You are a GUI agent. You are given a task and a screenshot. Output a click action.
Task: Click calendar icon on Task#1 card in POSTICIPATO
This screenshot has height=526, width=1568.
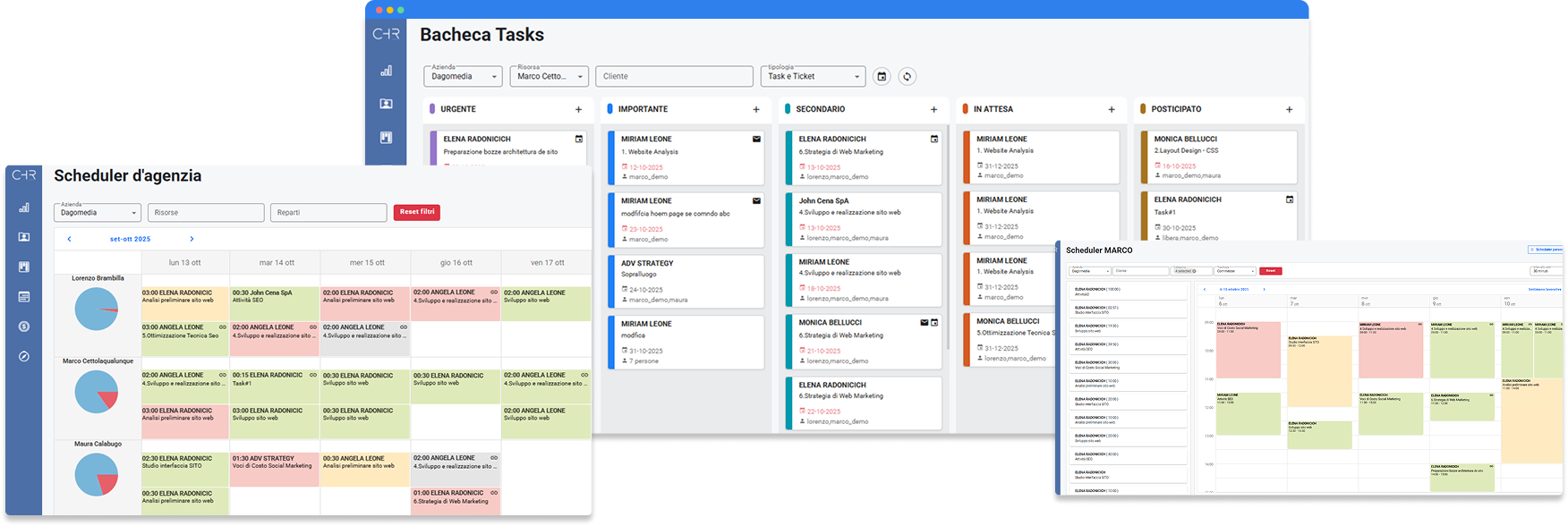[1290, 199]
